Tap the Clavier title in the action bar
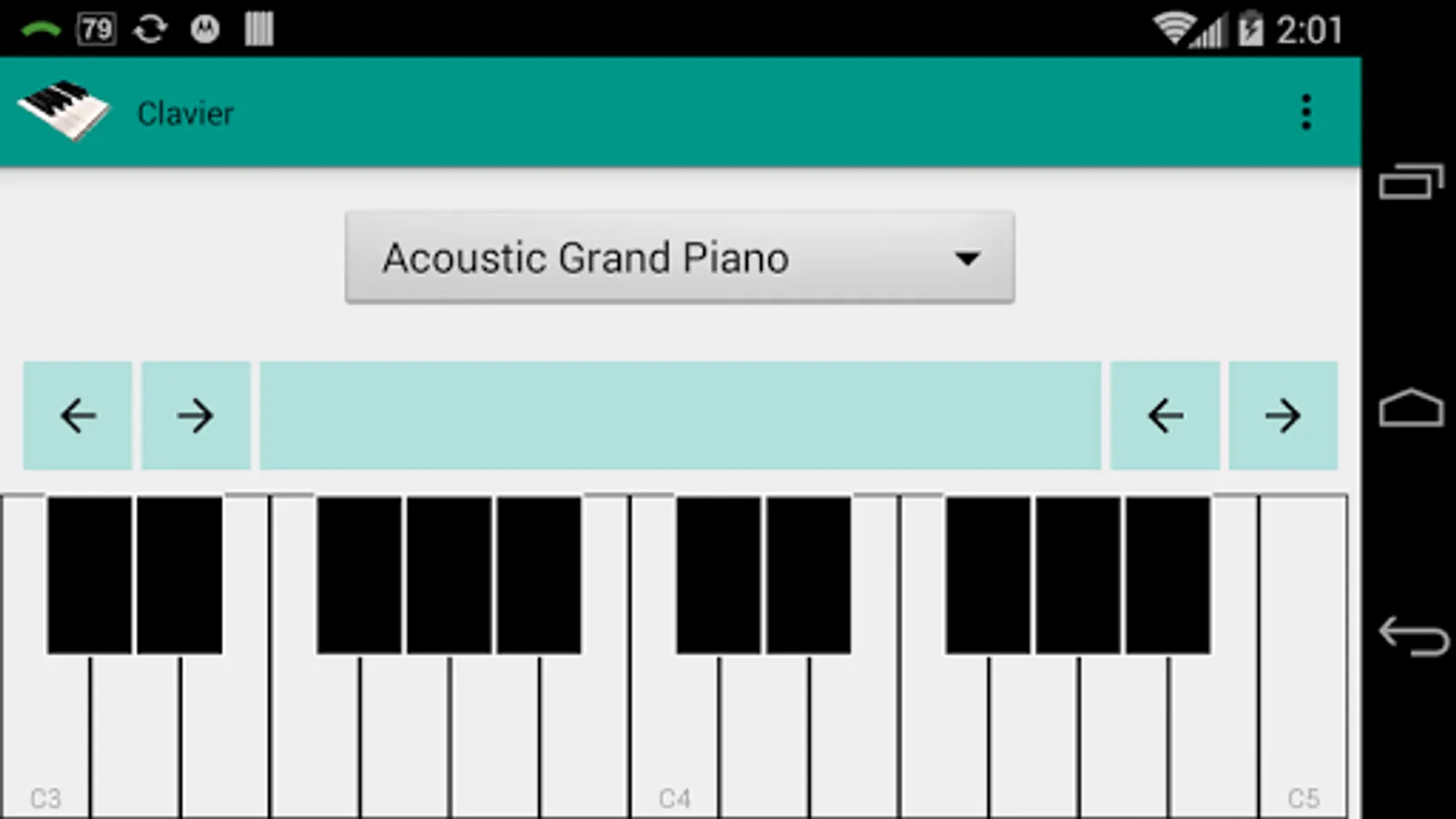 (186, 114)
